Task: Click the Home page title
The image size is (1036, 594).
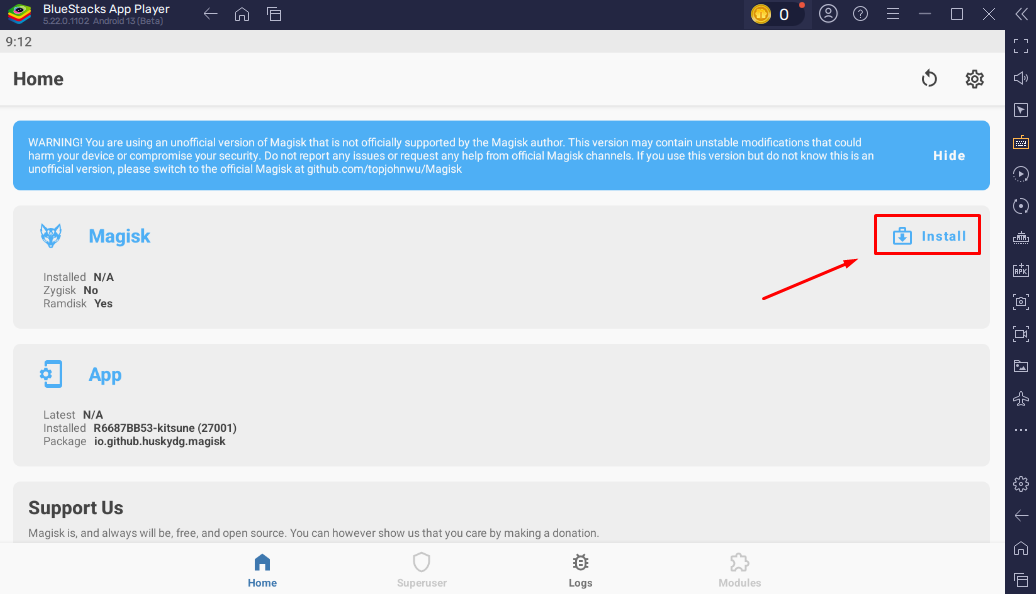Action: coord(38,79)
